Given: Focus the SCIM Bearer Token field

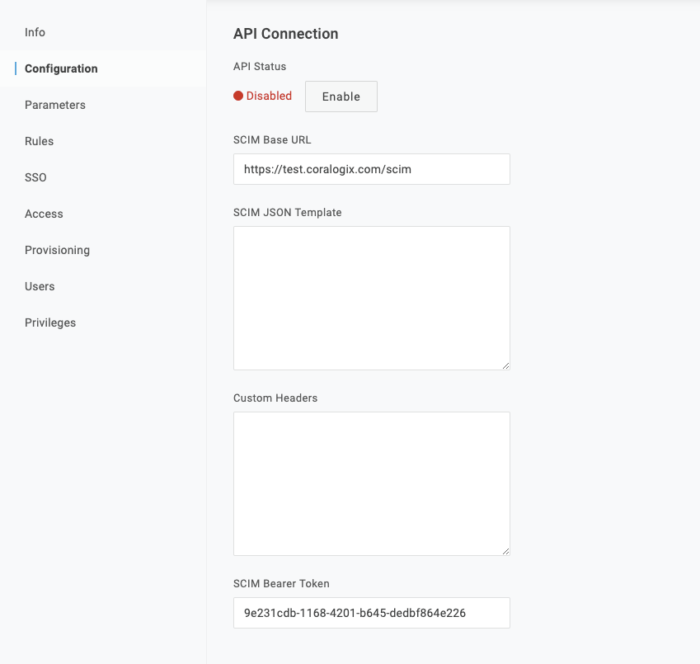Looking at the screenshot, I should (371, 613).
